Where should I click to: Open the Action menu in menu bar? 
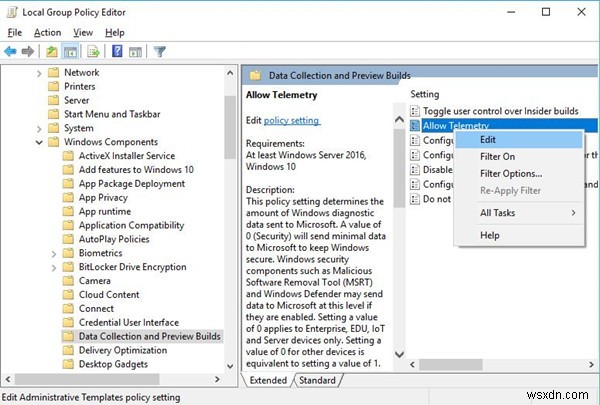[x=46, y=30]
